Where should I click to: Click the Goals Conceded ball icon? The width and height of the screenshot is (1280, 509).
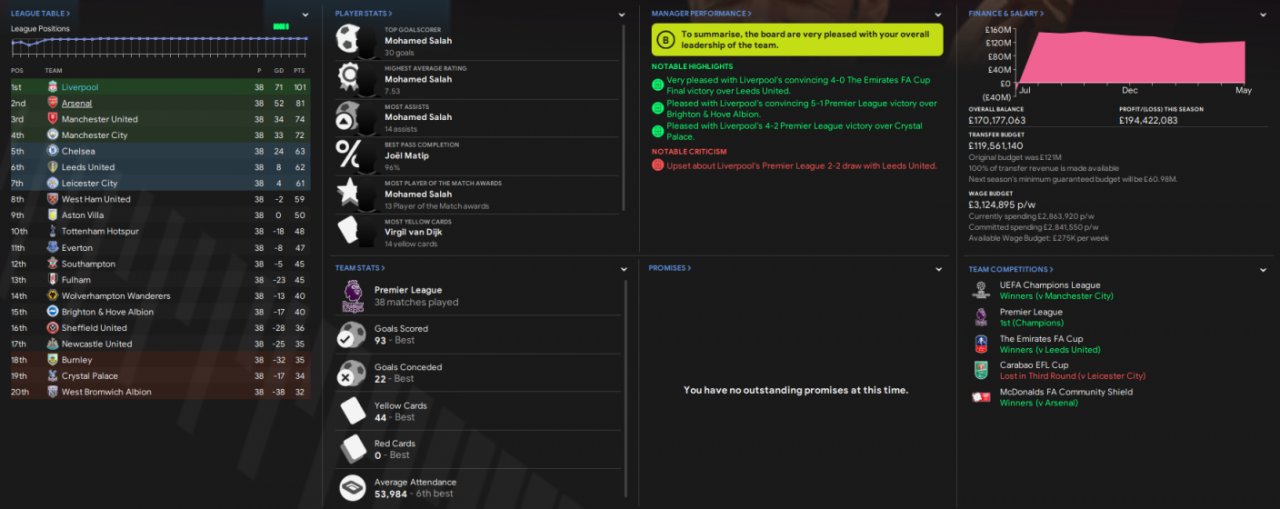click(352, 373)
